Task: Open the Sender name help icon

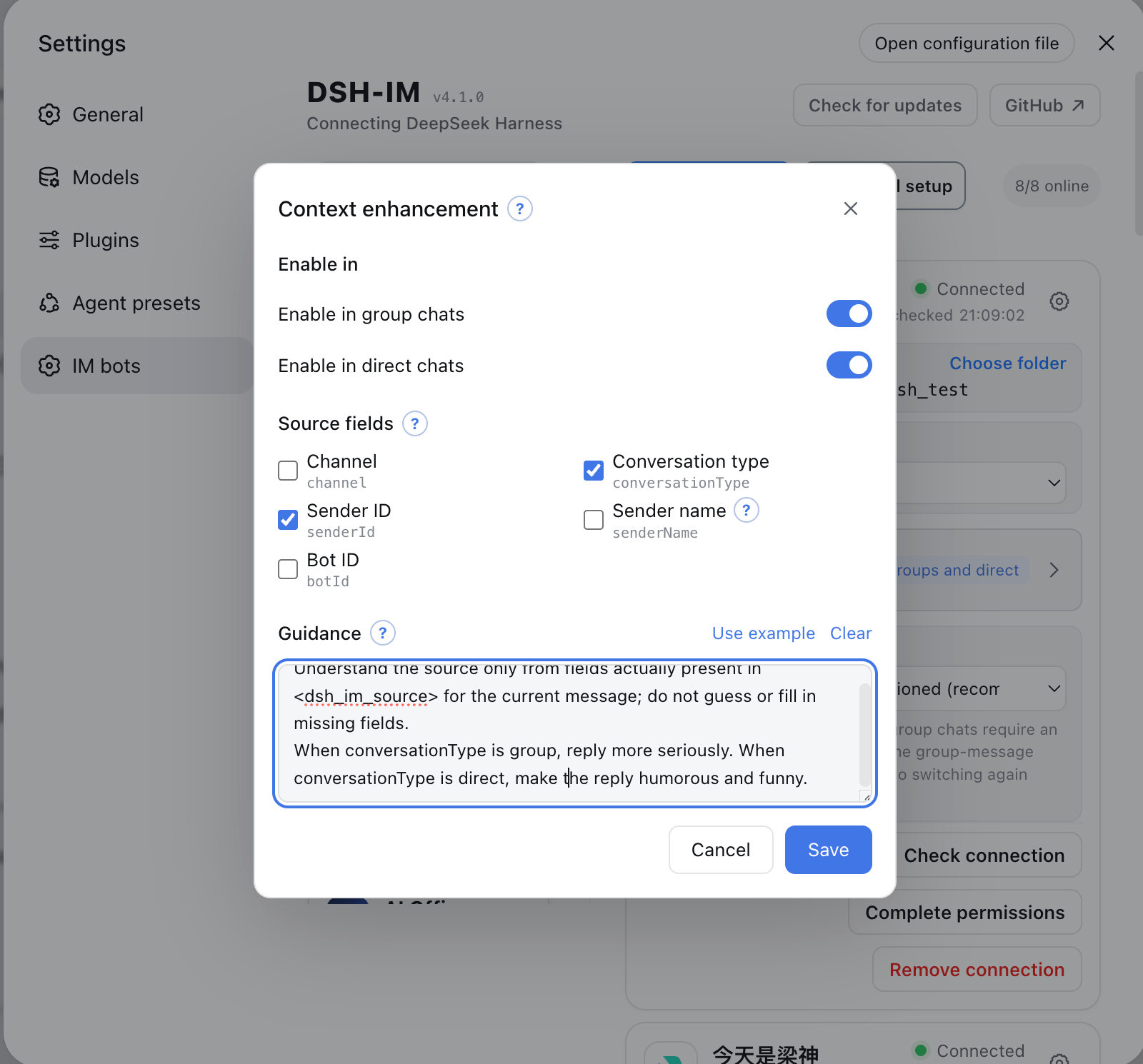Action: pyautogui.click(x=747, y=510)
